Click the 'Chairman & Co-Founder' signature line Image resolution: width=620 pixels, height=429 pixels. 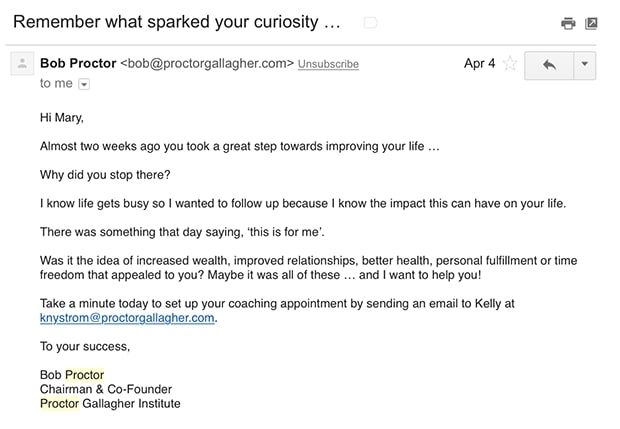[x=105, y=389]
